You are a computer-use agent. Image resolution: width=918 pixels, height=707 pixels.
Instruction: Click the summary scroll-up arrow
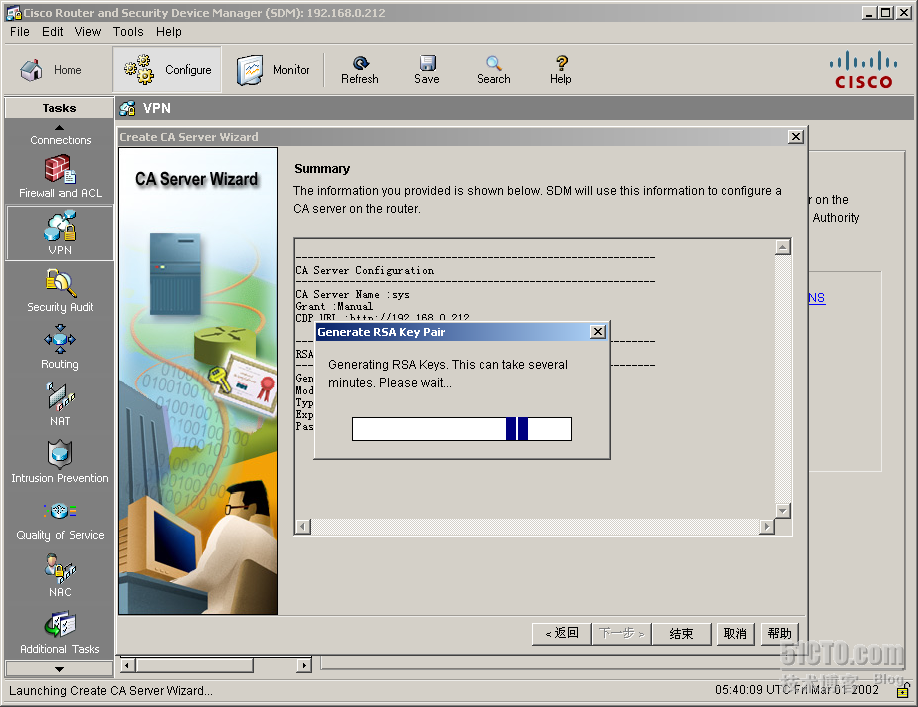[783, 247]
